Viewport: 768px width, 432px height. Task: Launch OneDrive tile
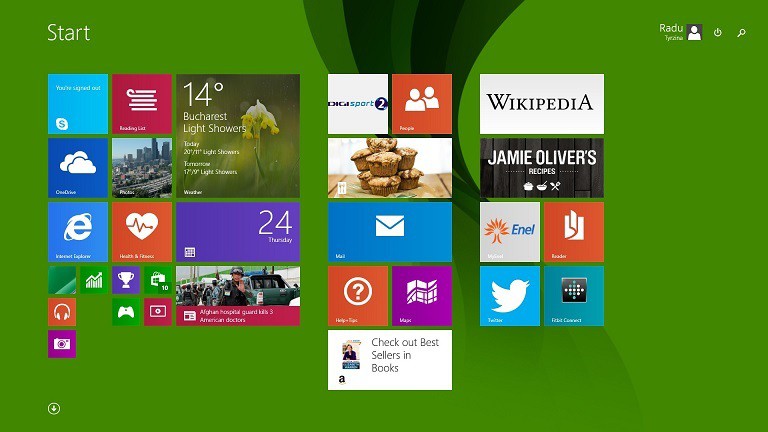[x=78, y=168]
